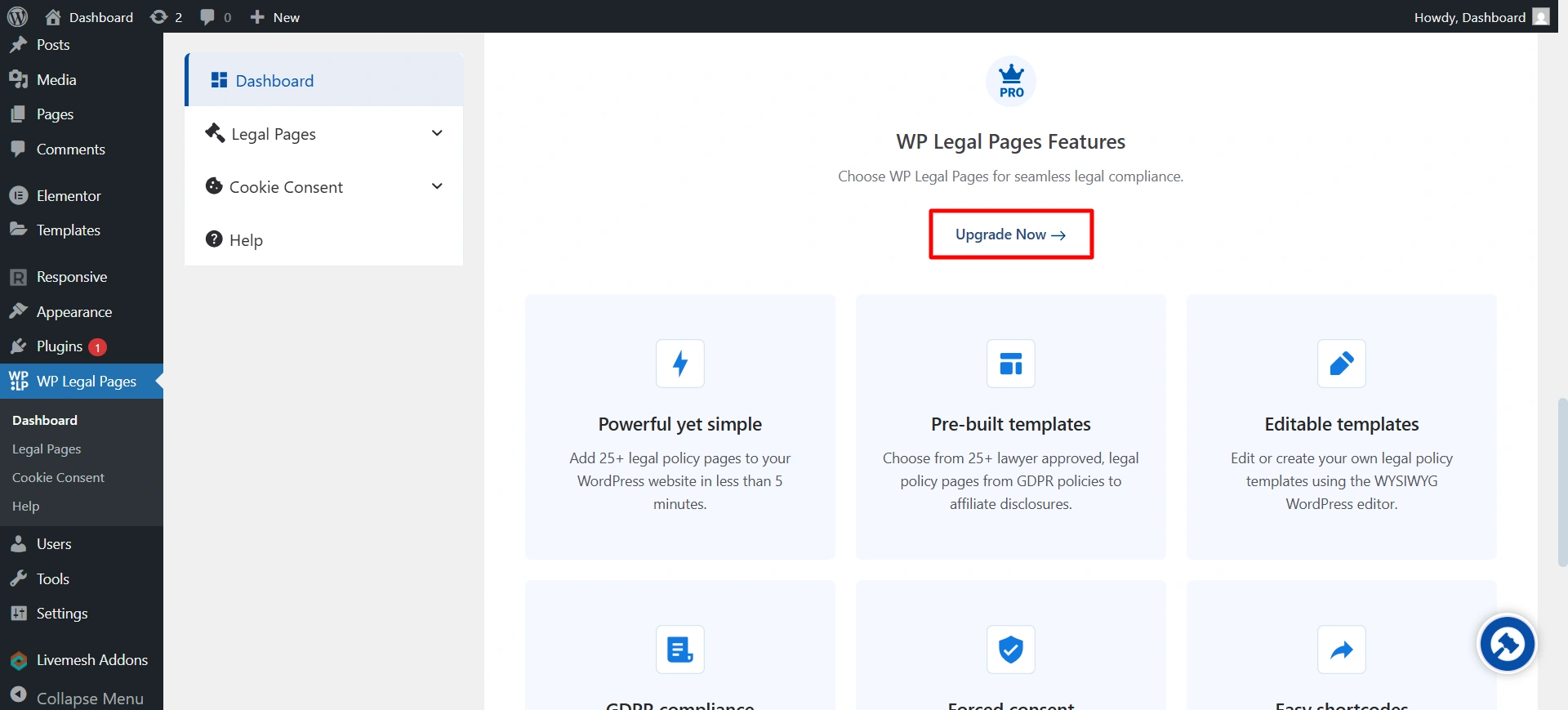Image resolution: width=1568 pixels, height=710 pixels.
Task: Click the pencil icon on Editable templates card
Action: 1341,364
